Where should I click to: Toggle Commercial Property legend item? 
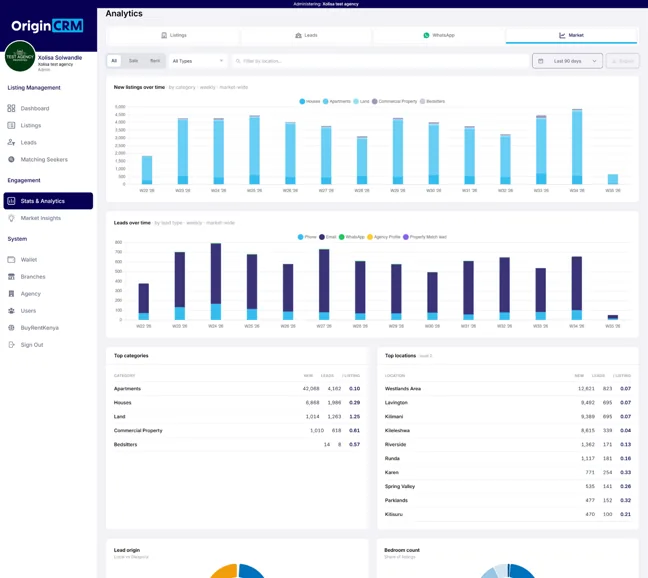(x=394, y=101)
